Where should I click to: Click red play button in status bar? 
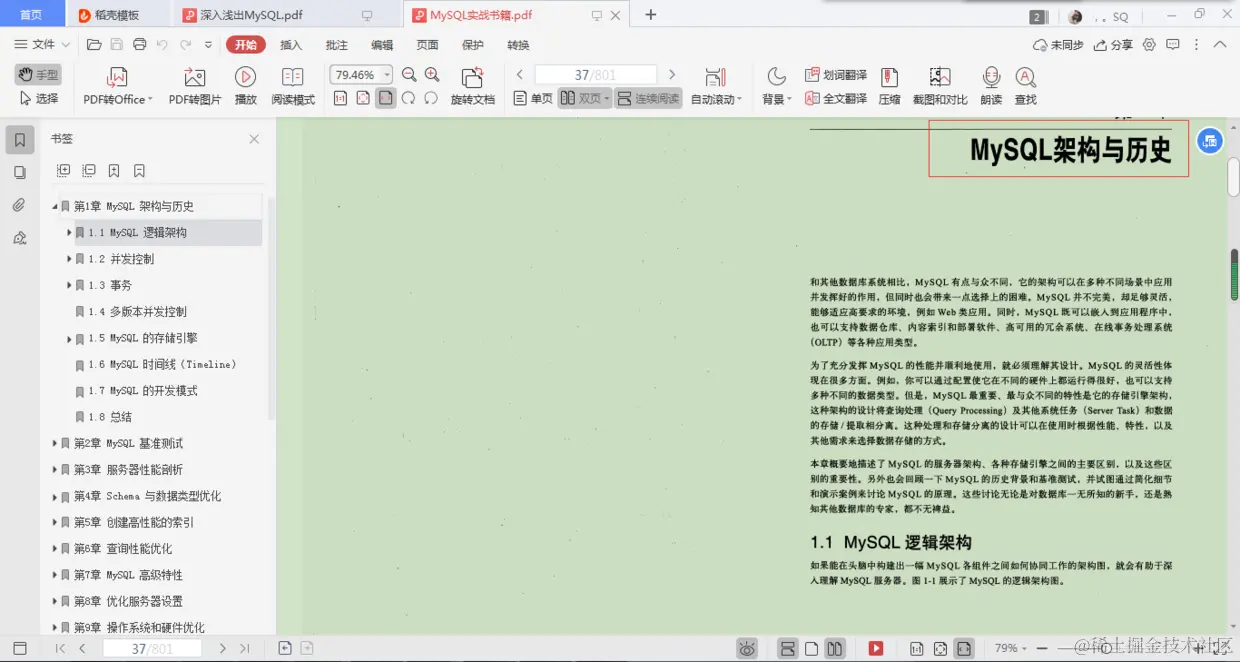coord(876,648)
